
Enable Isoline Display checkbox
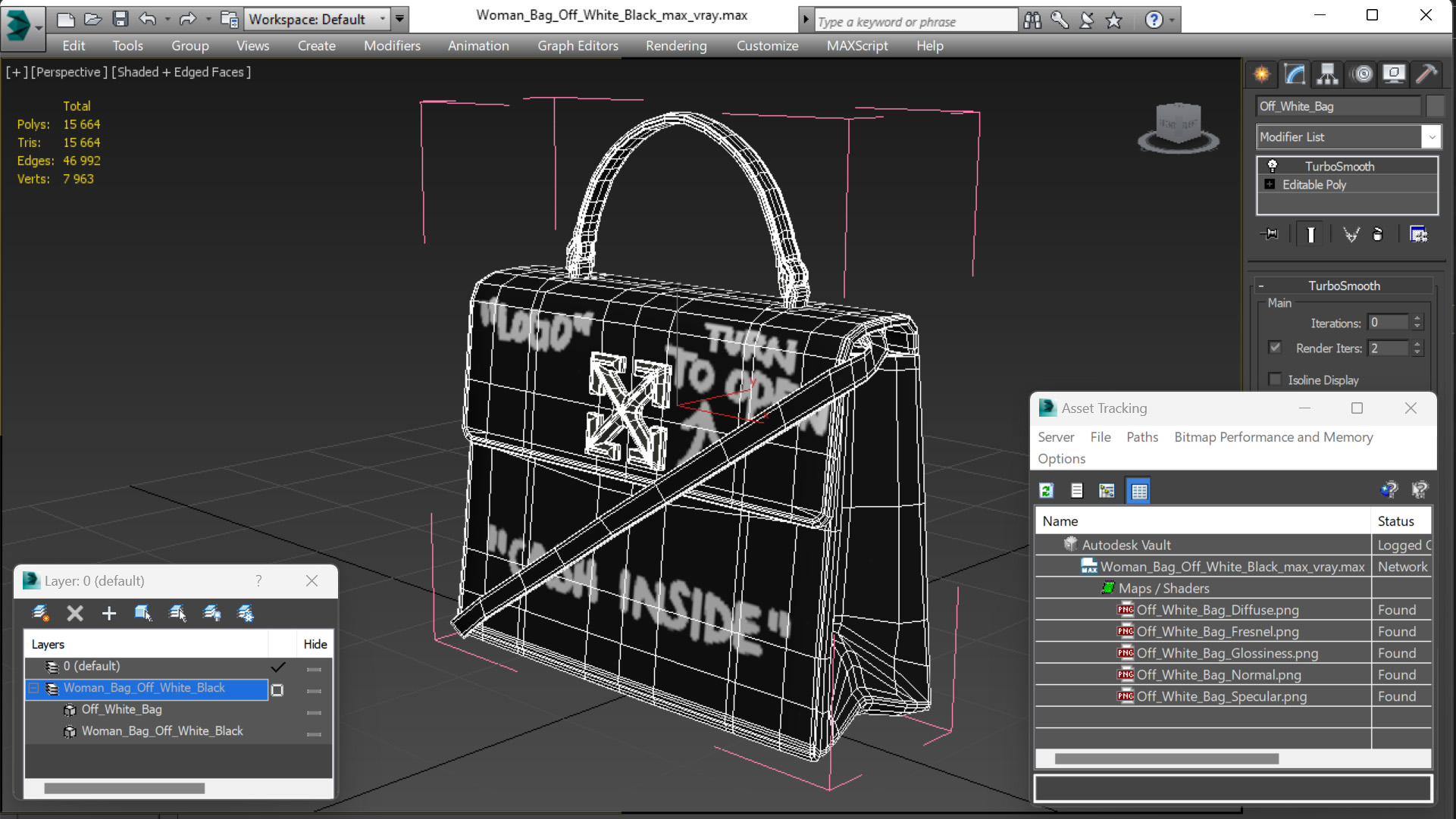pos(1275,380)
